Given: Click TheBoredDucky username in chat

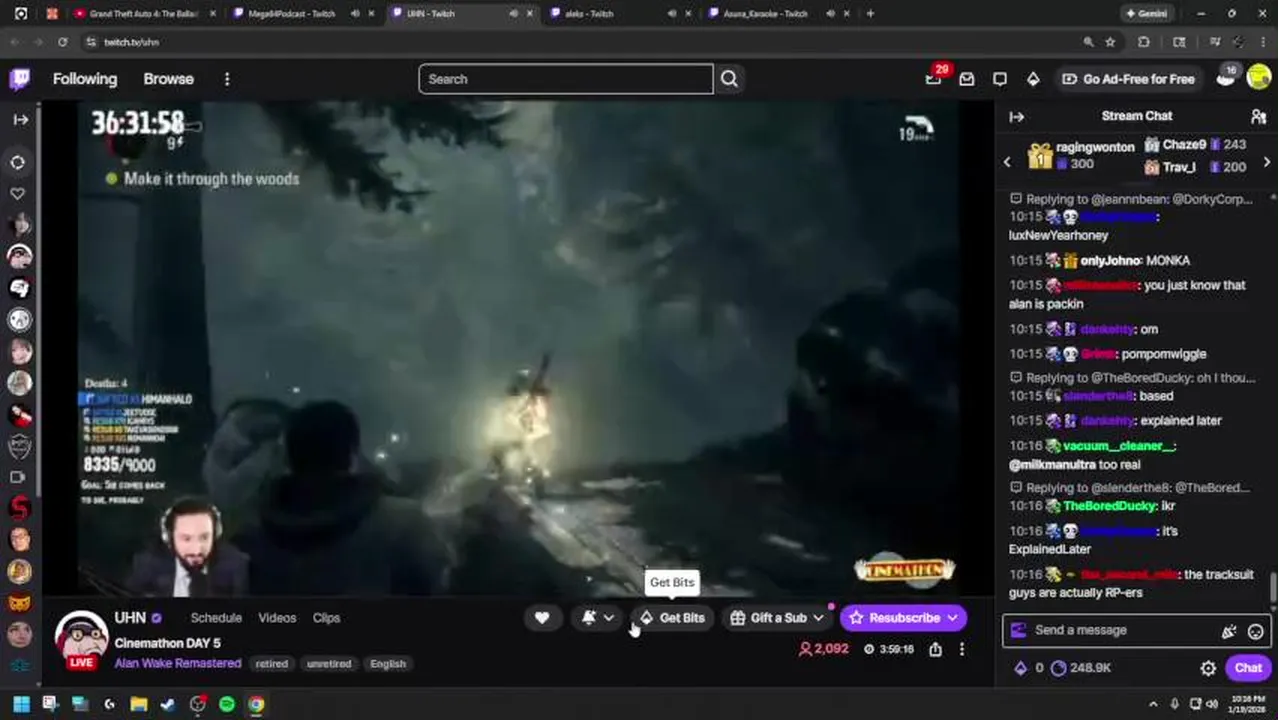Looking at the screenshot, I should click(1109, 506).
